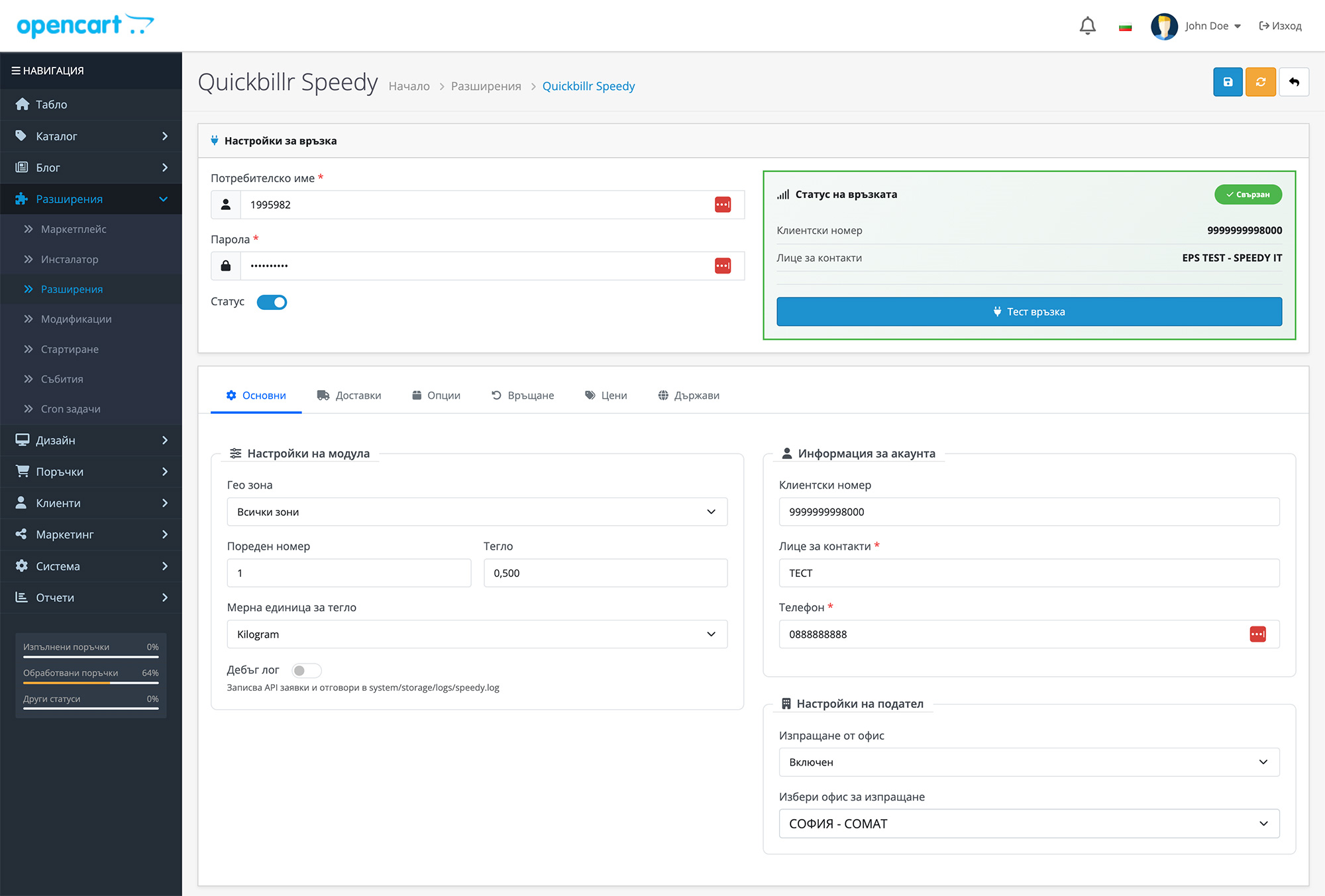Click the orange refresh icon button

click(1260, 82)
